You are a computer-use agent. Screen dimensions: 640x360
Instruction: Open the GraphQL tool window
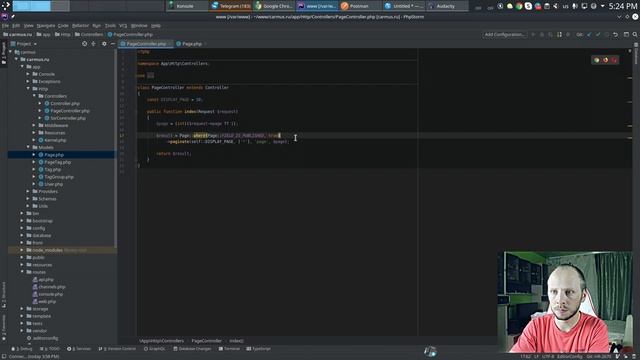[155, 349]
